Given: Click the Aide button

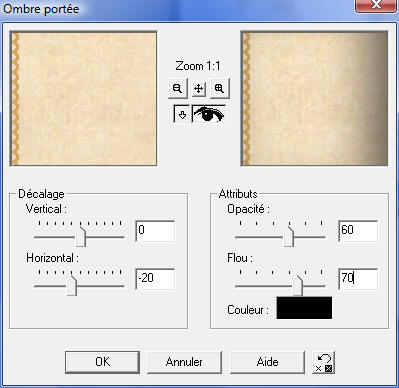Looking at the screenshot, I should (x=267, y=362).
